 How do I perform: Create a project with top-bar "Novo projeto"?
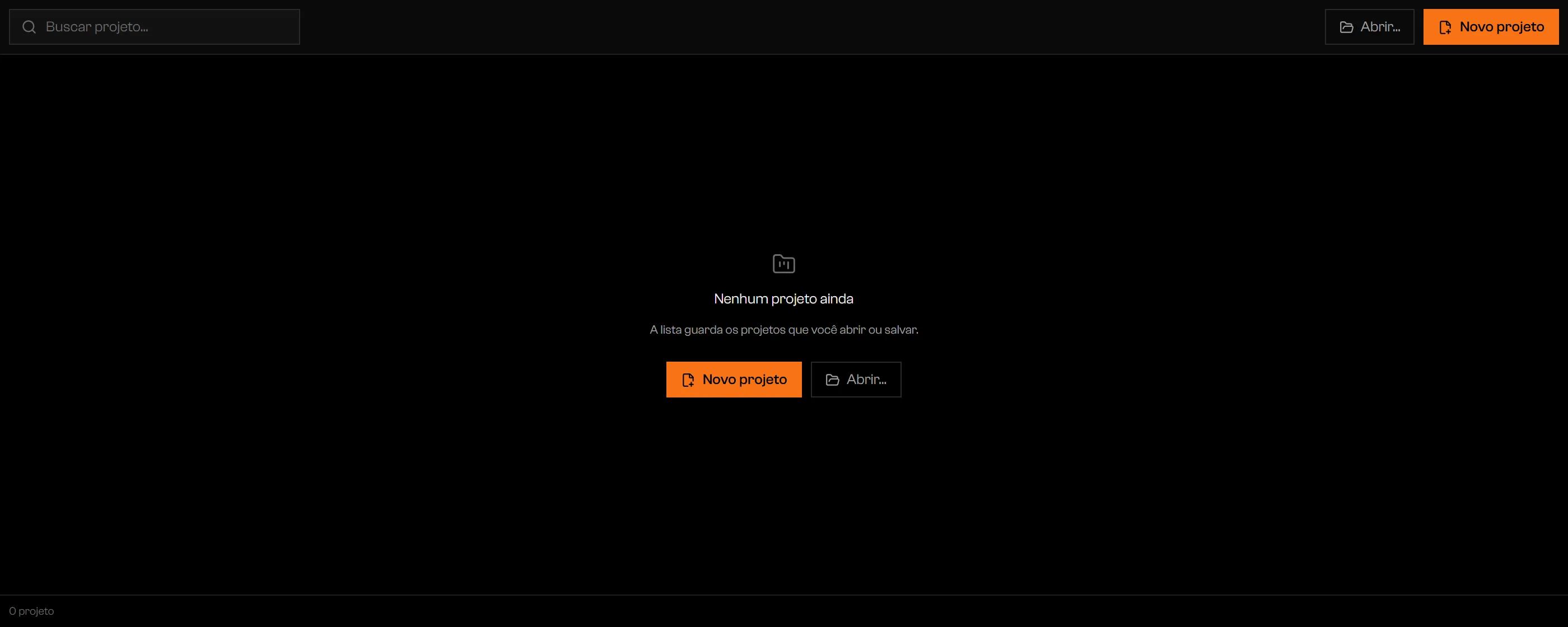click(1491, 27)
